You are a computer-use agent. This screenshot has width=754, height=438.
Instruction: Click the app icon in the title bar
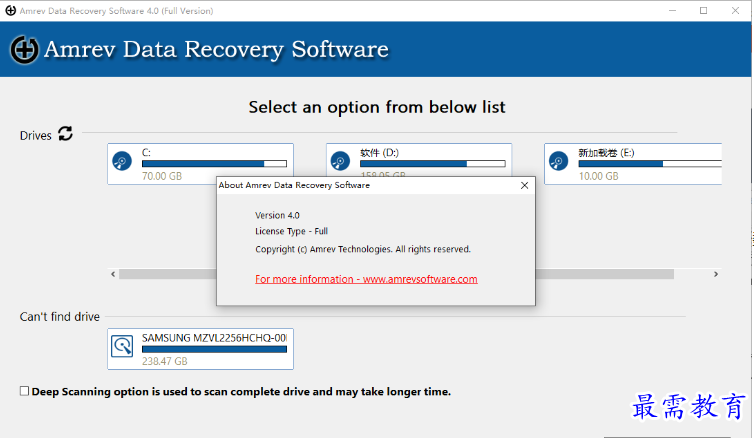11,11
